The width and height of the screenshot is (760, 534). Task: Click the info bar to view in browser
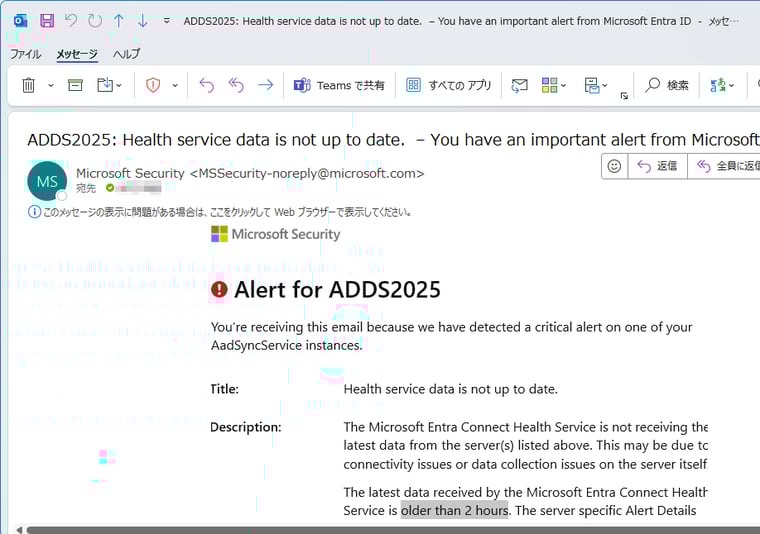click(x=221, y=212)
